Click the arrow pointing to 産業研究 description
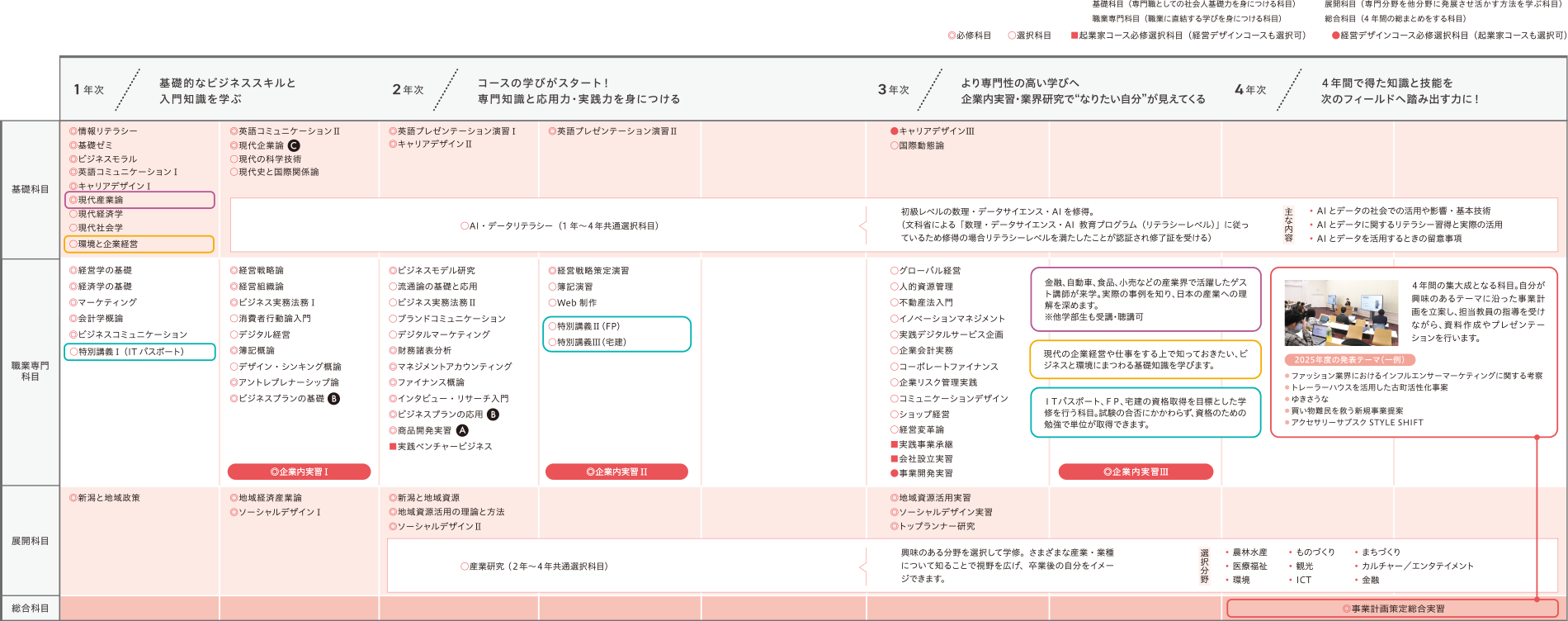Image resolution: width=1568 pixels, height=621 pixels. 862,566
